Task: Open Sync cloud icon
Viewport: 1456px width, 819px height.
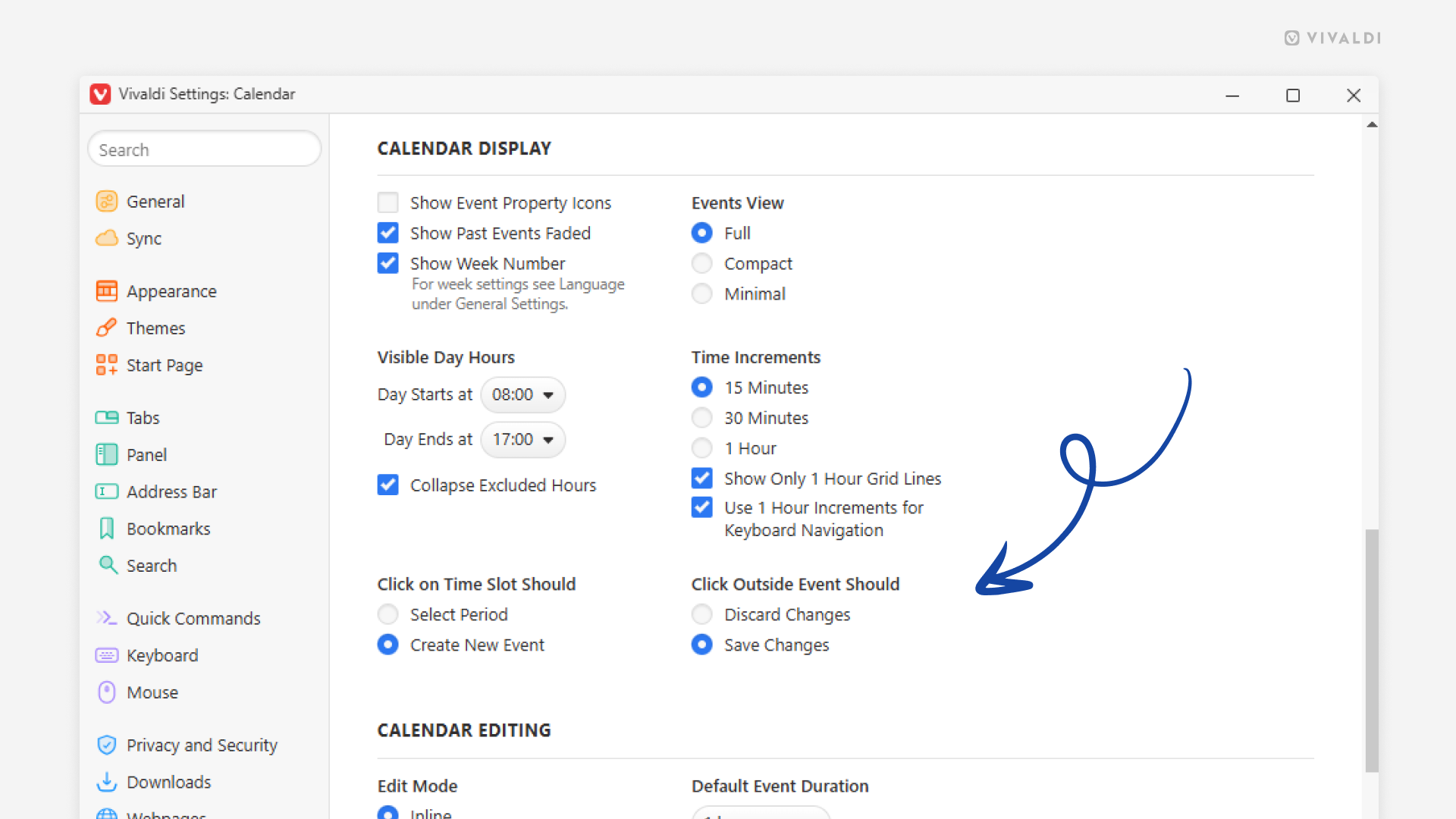Action: pyautogui.click(x=107, y=239)
